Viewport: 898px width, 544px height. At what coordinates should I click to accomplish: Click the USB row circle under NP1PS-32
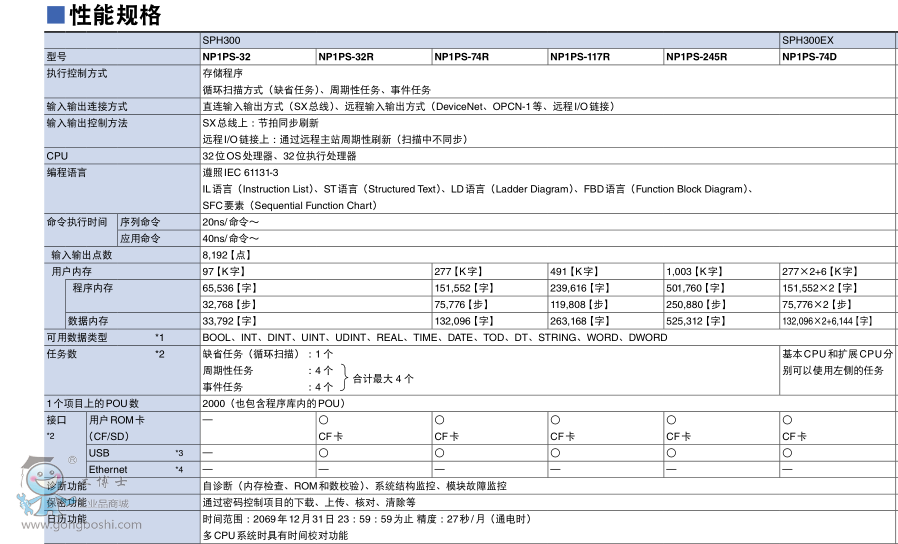(x=207, y=453)
